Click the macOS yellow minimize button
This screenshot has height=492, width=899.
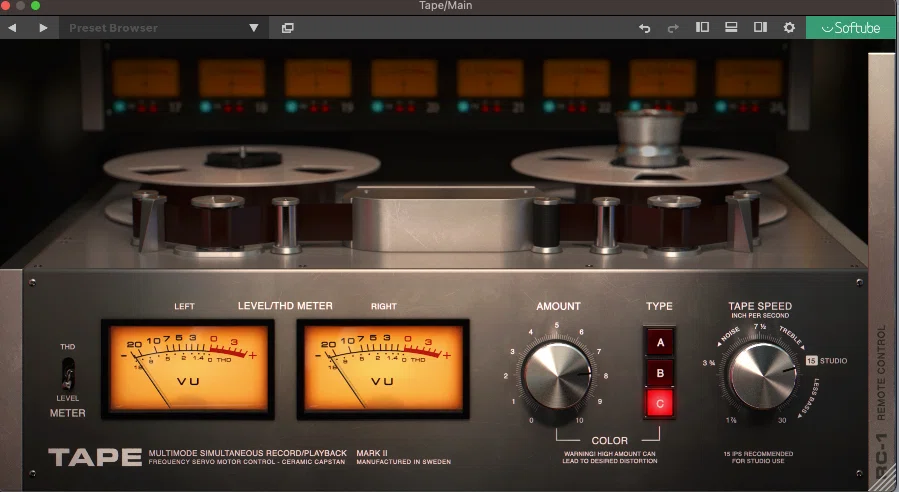pos(21,5)
